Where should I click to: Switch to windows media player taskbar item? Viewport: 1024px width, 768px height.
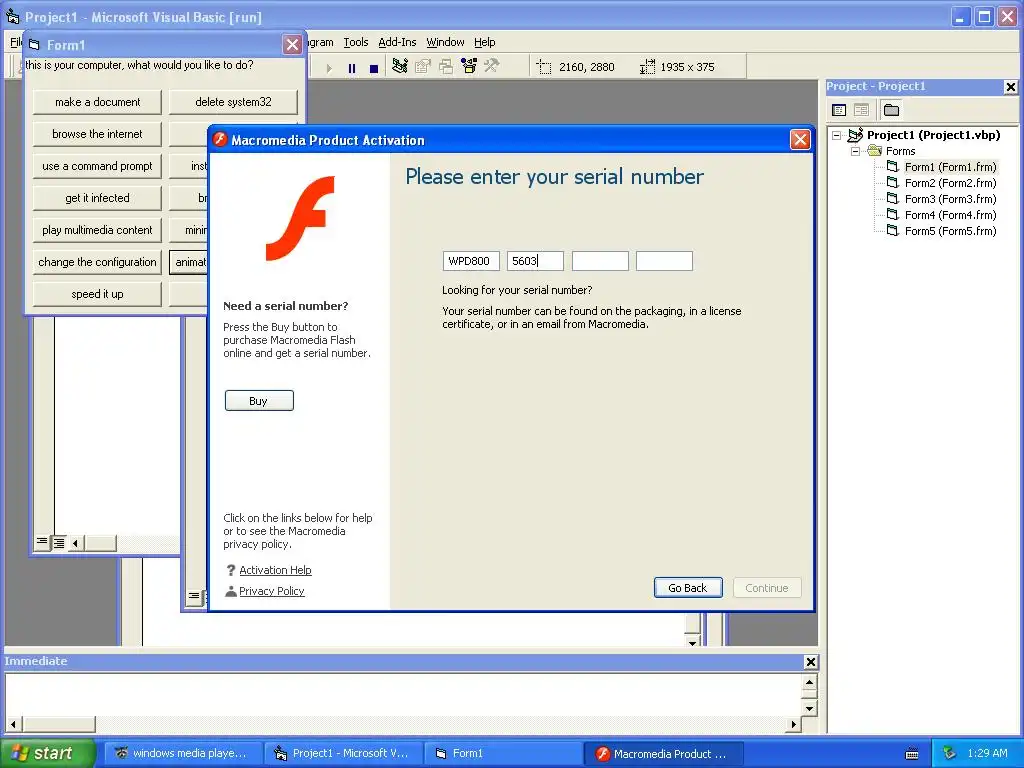(x=182, y=754)
